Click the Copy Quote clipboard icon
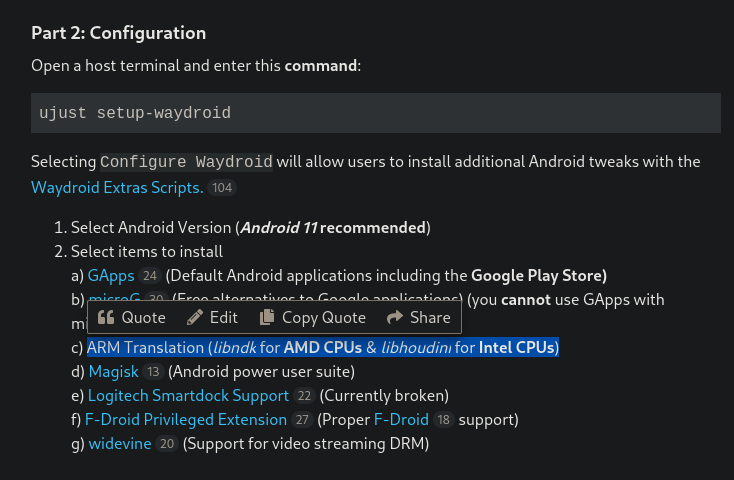This screenshot has width=734, height=480. (267, 318)
